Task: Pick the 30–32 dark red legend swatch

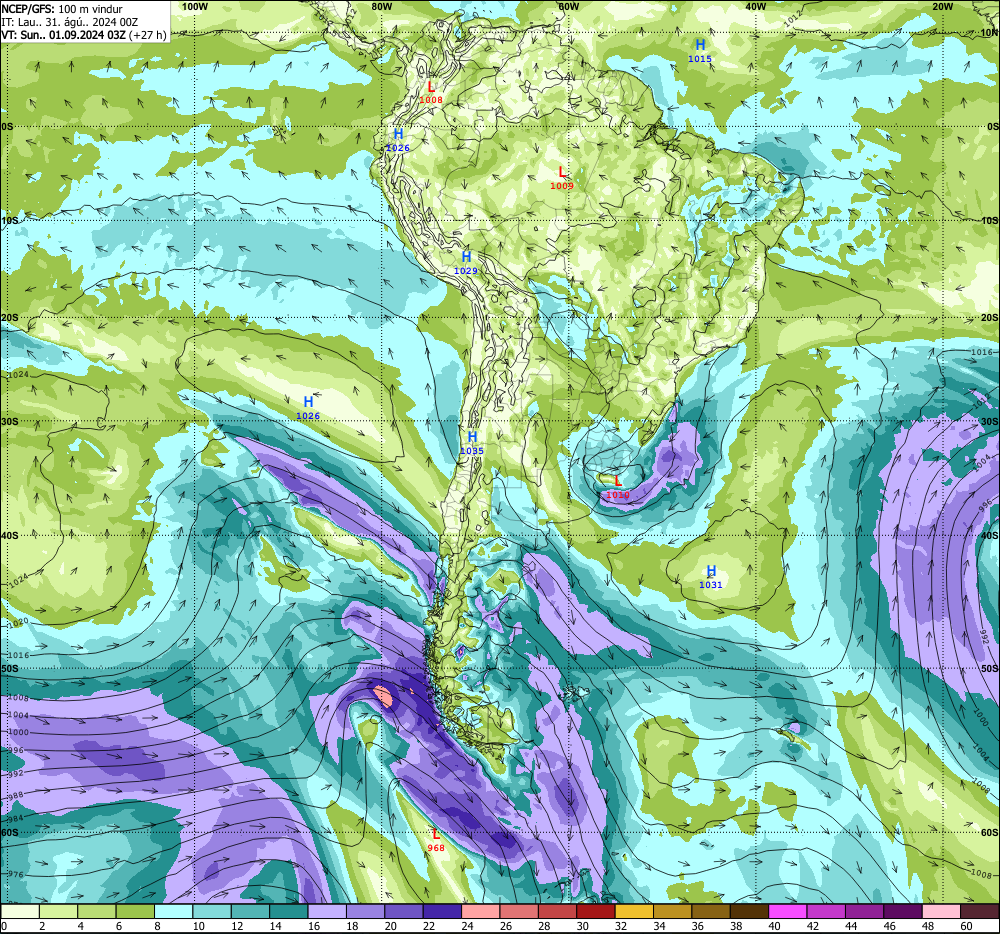Action: coord(596,911)
